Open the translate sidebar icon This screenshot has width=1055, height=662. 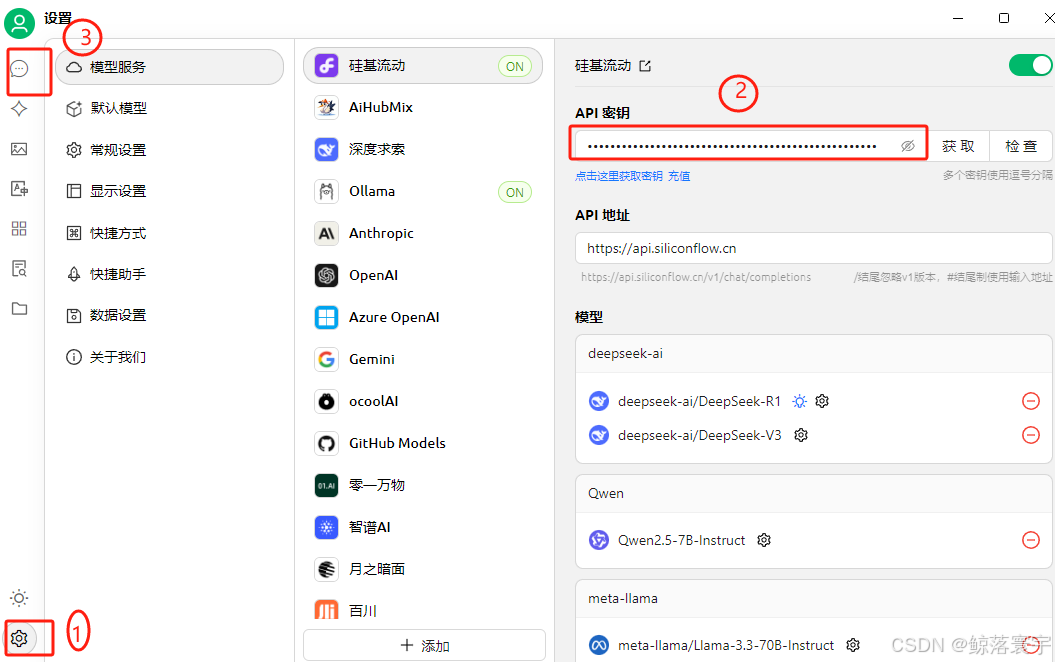(20, 189)
